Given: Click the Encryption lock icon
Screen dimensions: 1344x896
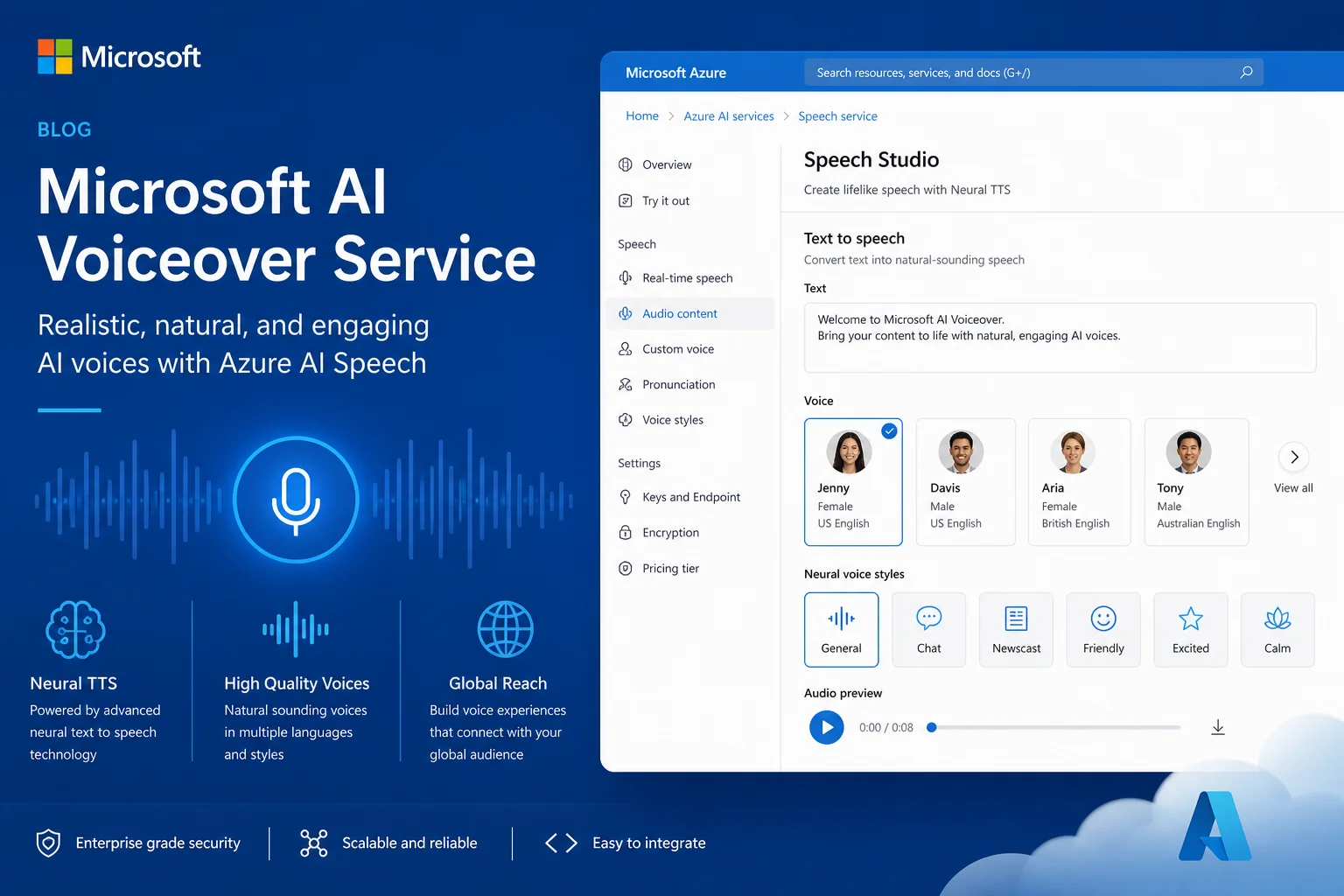Looking at the screenshot, I should click(626, 532).
